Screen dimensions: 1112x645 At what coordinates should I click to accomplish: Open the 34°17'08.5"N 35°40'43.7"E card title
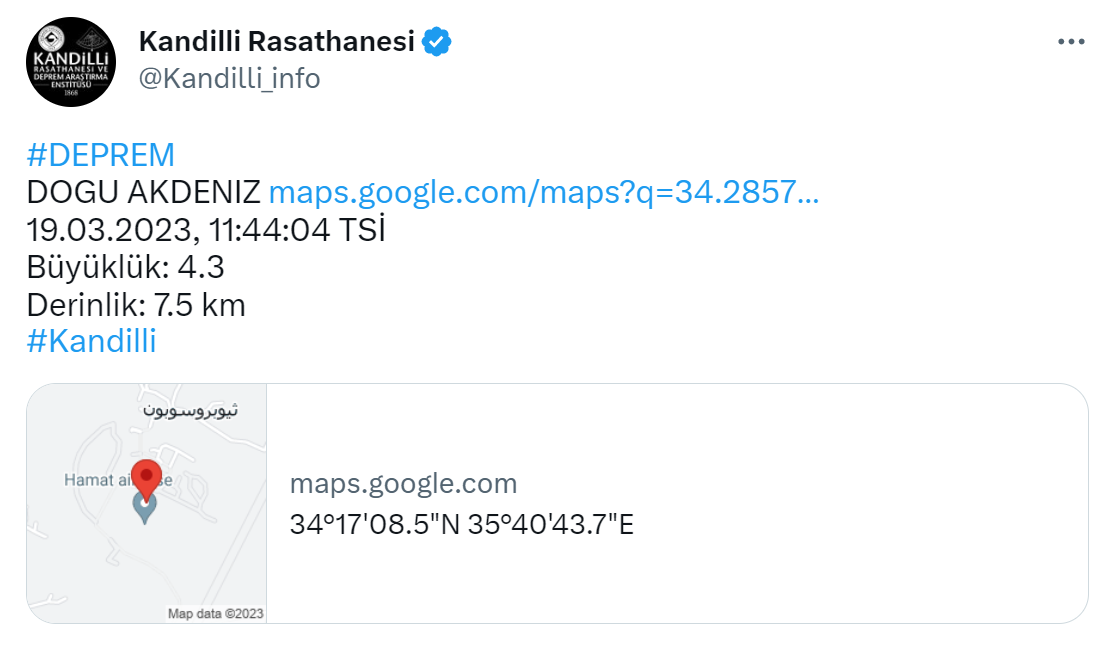click(462, 524)
